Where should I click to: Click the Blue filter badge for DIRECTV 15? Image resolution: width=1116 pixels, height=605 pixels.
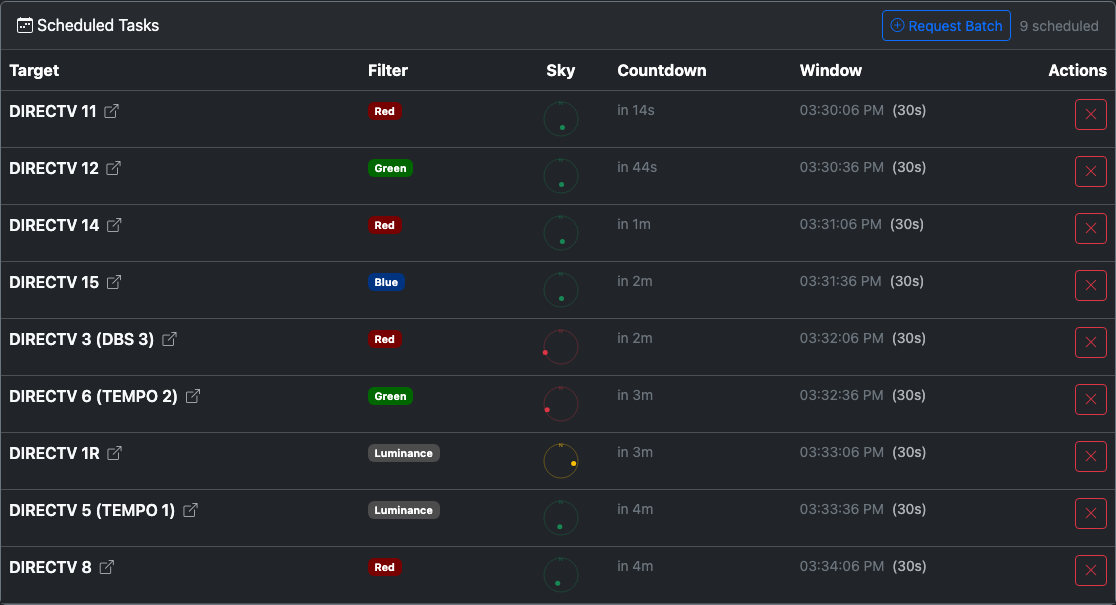click(x=386, y=282)
